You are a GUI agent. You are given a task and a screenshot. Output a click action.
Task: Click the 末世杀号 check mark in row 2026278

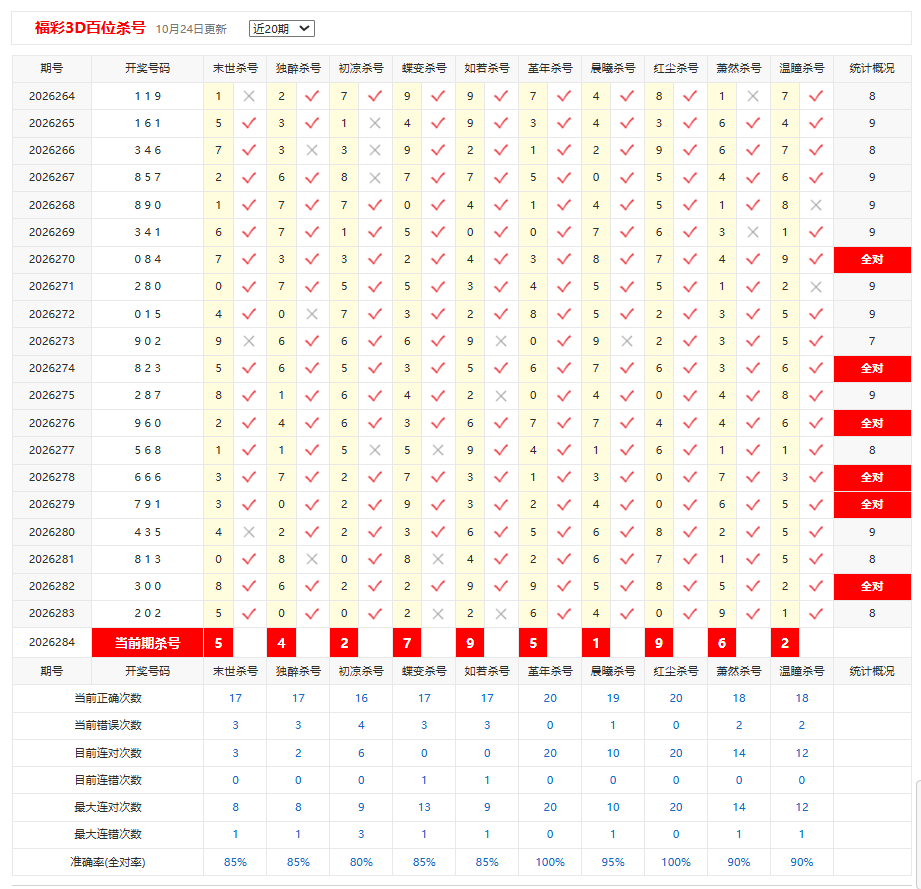[x=249, y=477]
